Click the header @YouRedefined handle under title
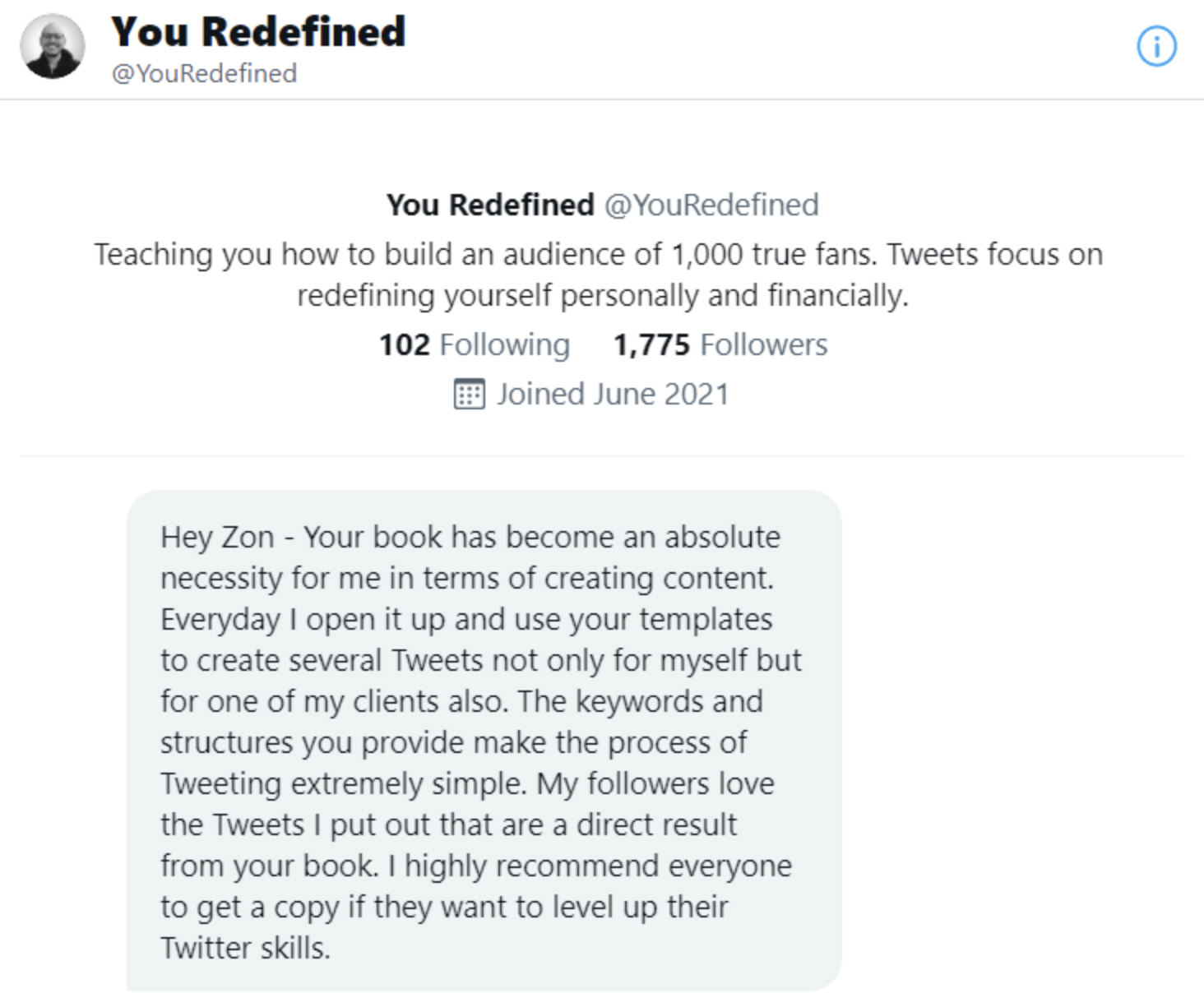This screenshot has width=1204, height=993. (x=204, y=74)
